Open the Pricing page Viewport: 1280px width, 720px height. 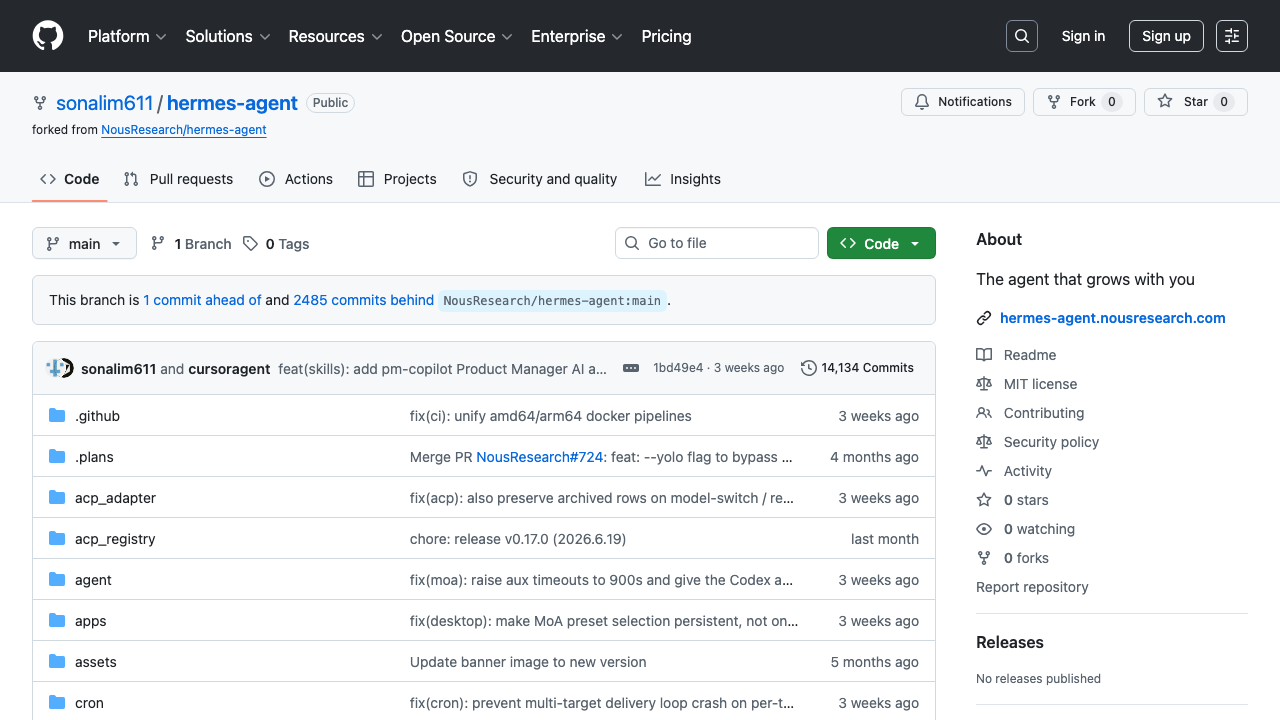[x=666, y=36]
